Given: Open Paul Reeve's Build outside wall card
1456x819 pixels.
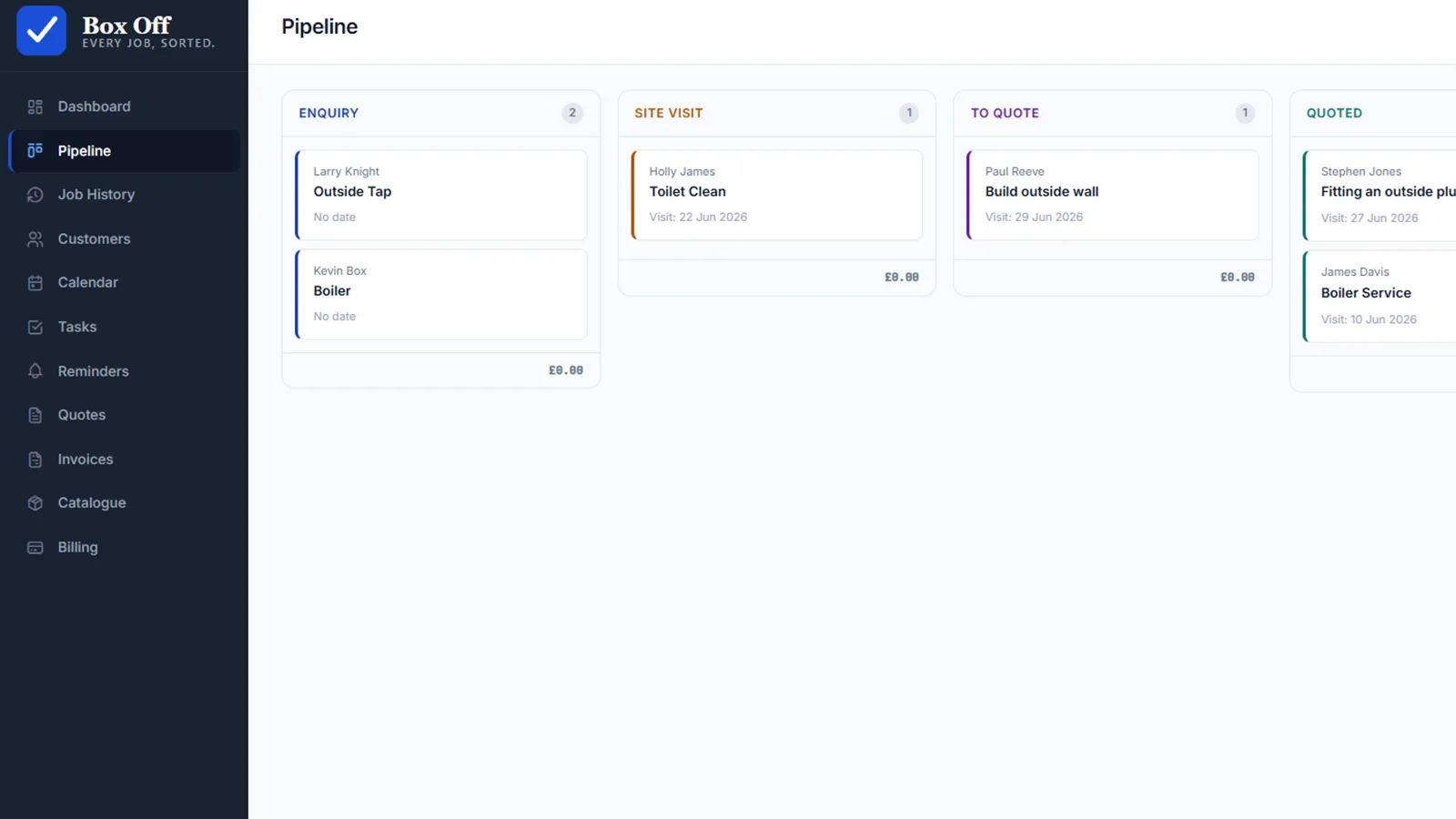Looking at the screenshot, I should click(x=1113, y=195).
